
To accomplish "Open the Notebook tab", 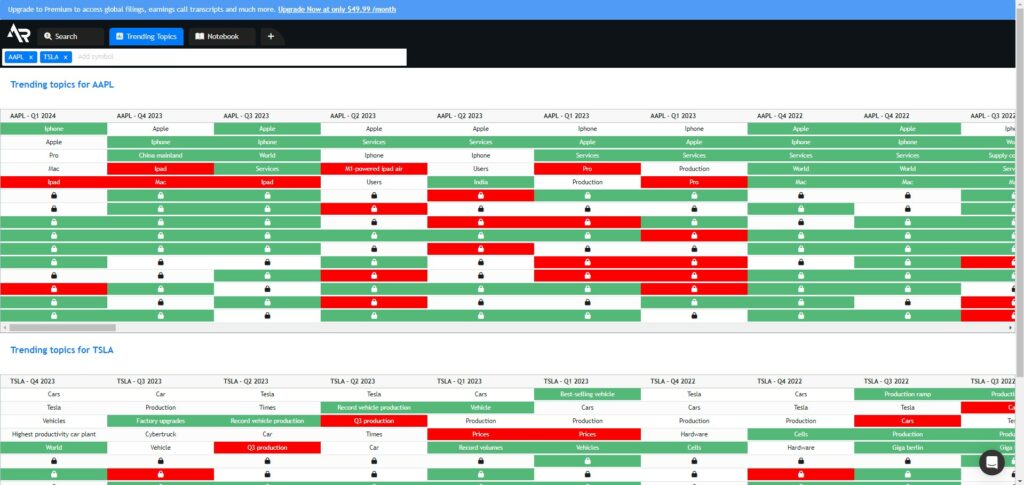I will pos(222,37).
